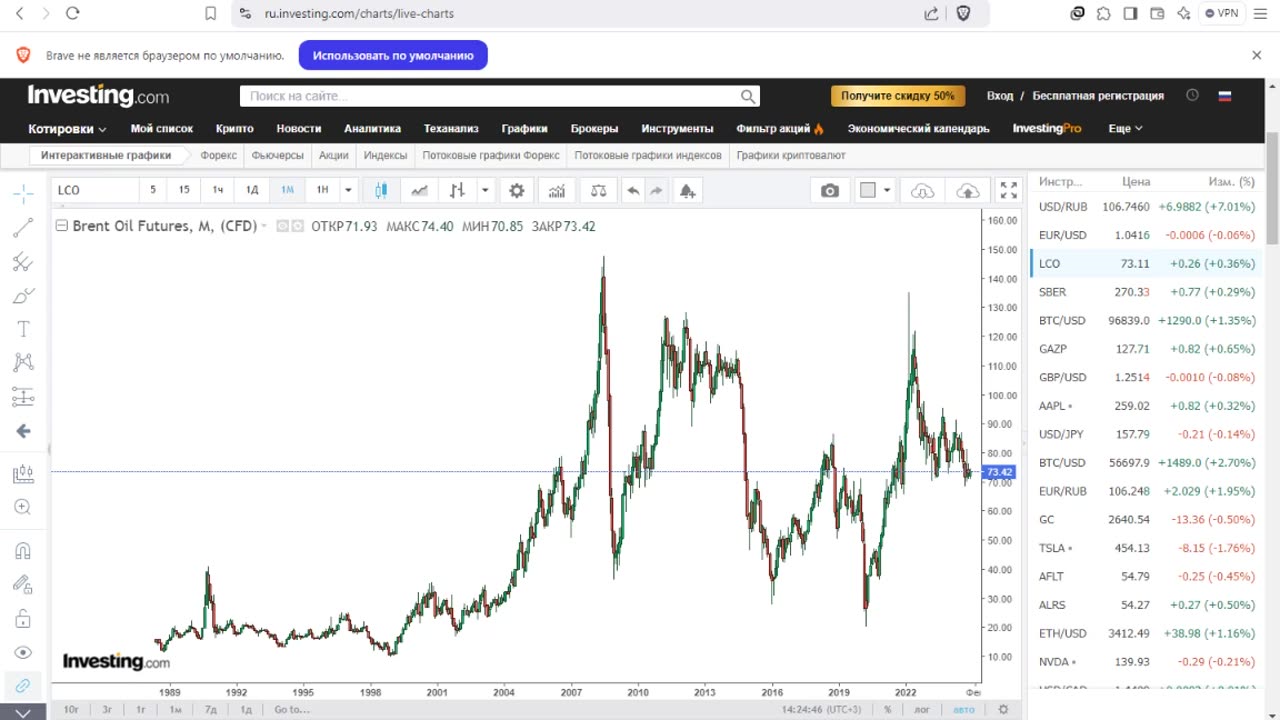Switch to the bar chart style
Image resolution: width=1280 pixels, height=720 pixels.
[457, 190]
